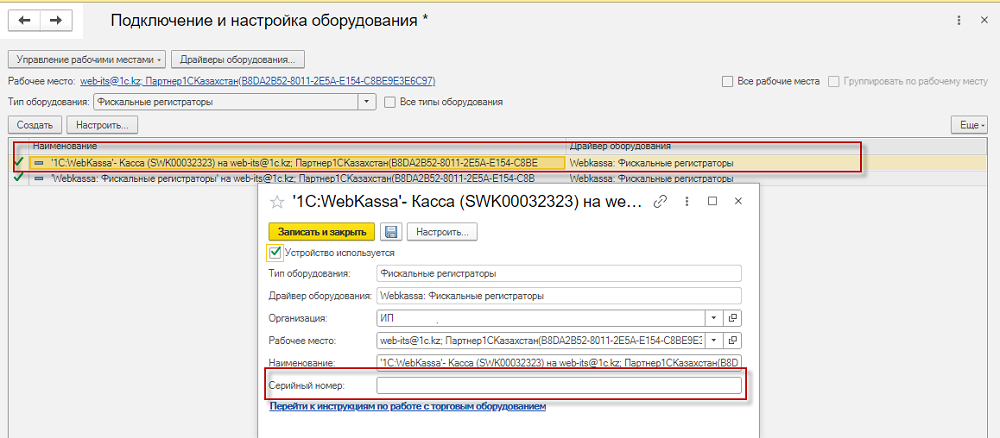Open the Рабочее место record with the open-form icon
1000x438 pixels.
pyautogui.click(x=732, y=340)
